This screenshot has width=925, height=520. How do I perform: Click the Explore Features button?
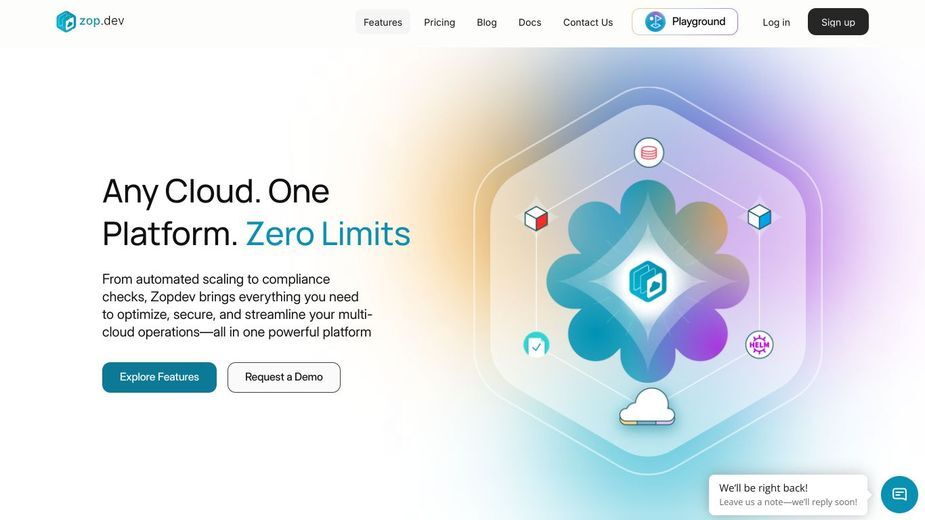159,377
